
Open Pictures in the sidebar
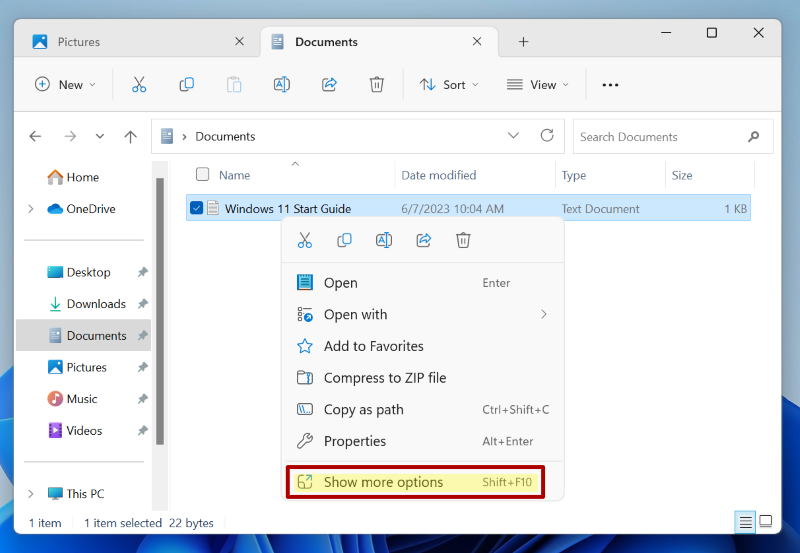click(77, 367)
